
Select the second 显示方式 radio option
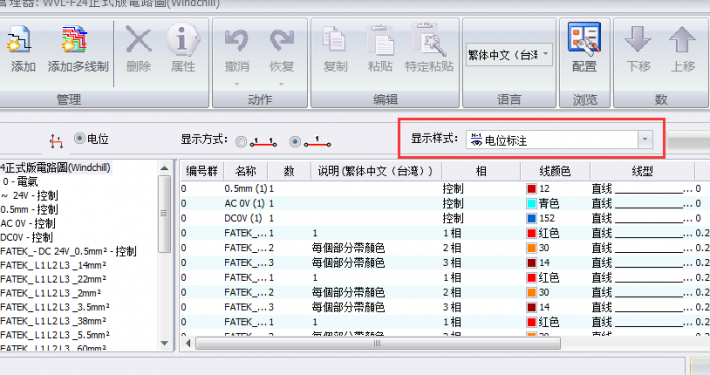pyautogui.click(x=295, y=142)
